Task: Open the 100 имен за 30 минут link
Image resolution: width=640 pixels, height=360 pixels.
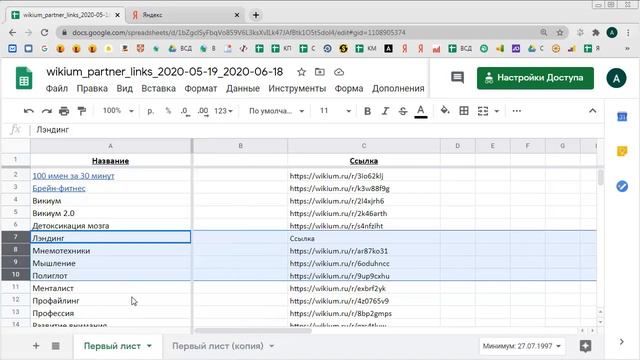Action: [x=73, y=176]
